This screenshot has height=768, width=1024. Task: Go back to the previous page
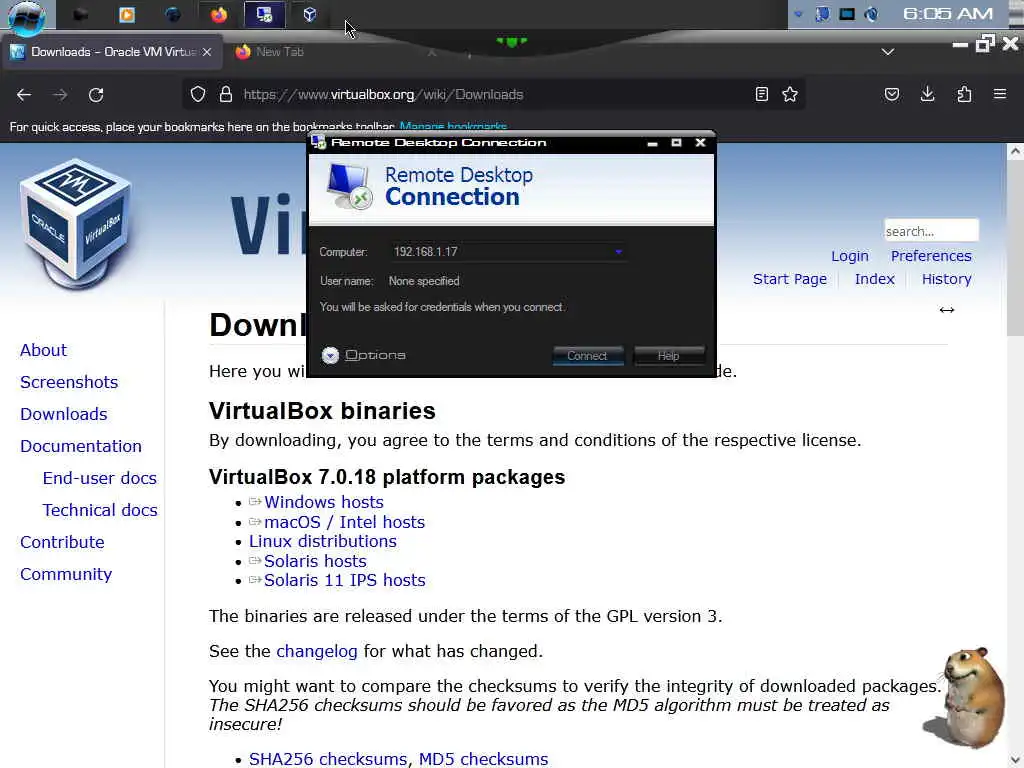pyautogui.click(x=24, y=95)
